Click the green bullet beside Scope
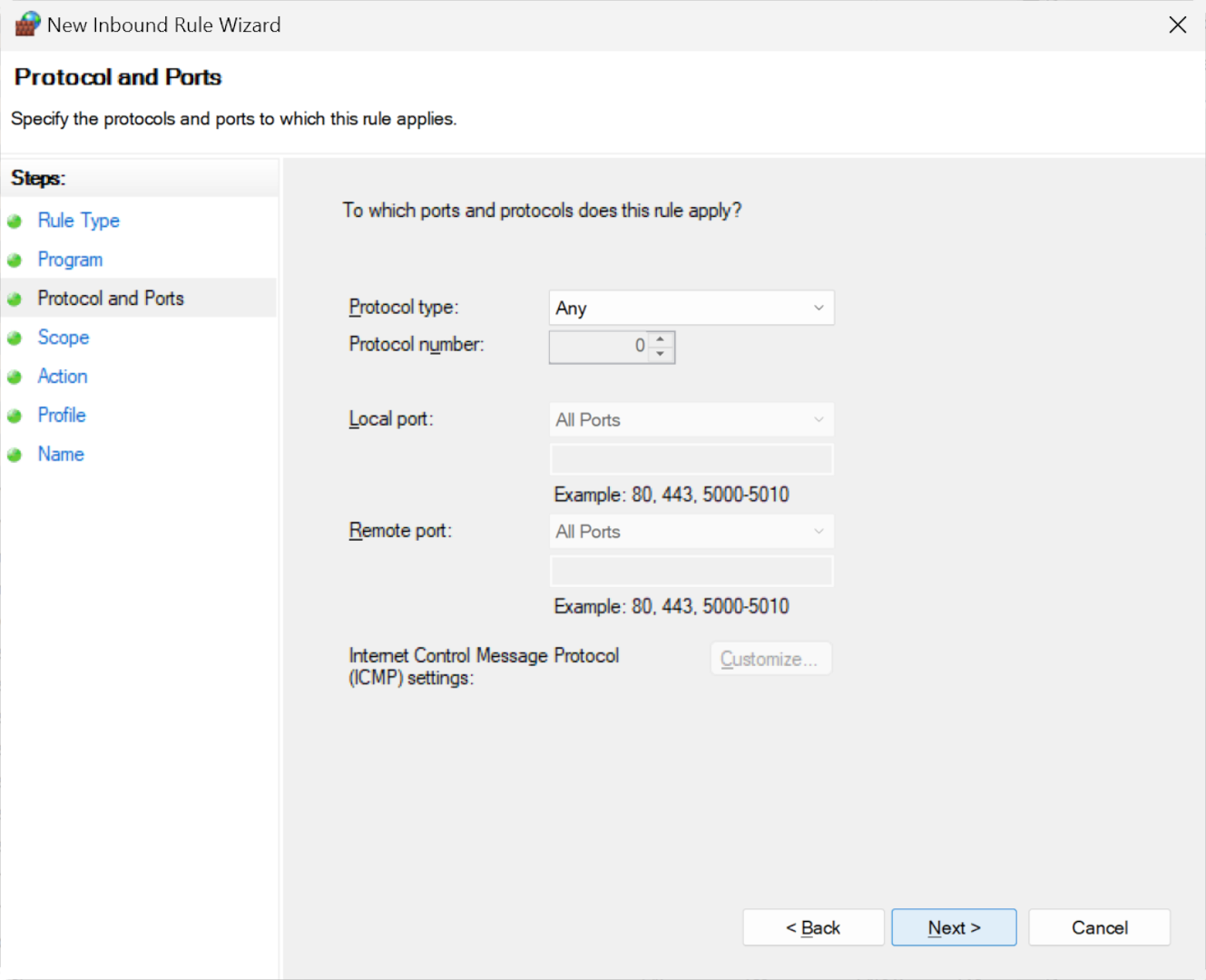This screenshot has height=980, width=1206. [x=15, y=338]
